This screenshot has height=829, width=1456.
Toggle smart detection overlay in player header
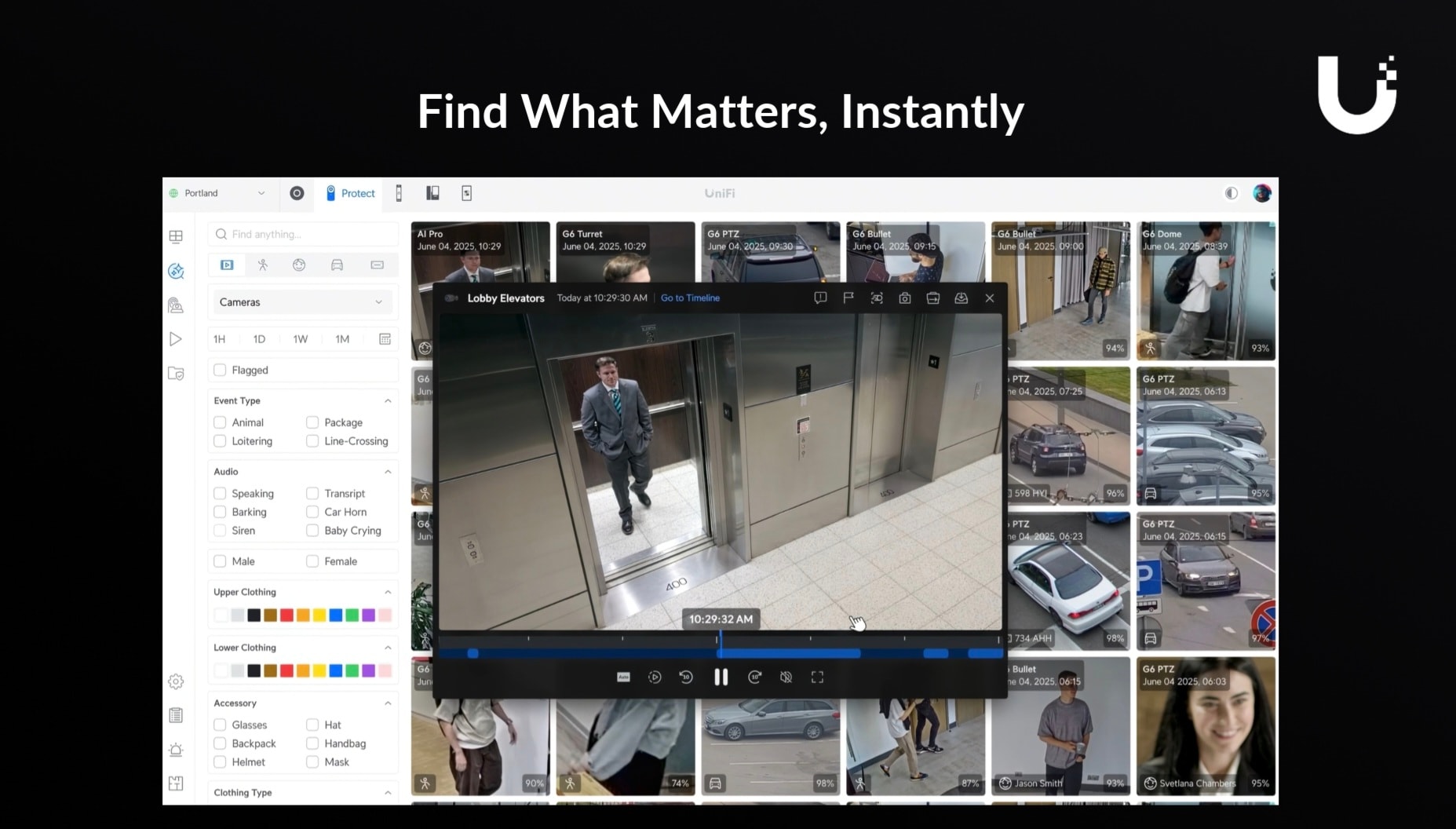click(x=877, y=298)
